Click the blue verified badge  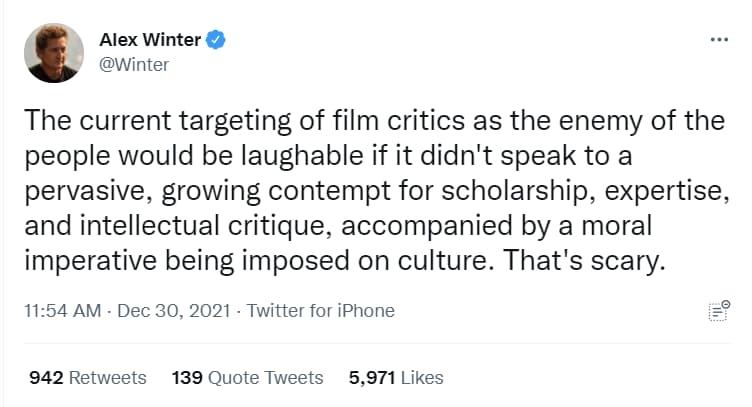(215, 40)
